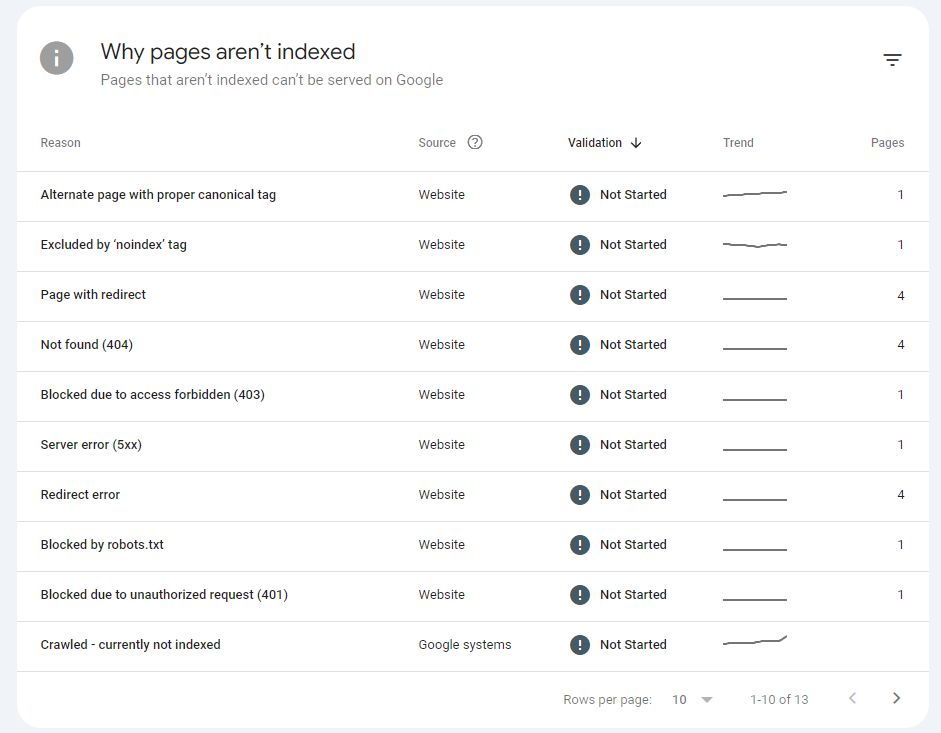The image size is (941, 733).
Task: Go to previous page of results
Action: tap(852, 698)
